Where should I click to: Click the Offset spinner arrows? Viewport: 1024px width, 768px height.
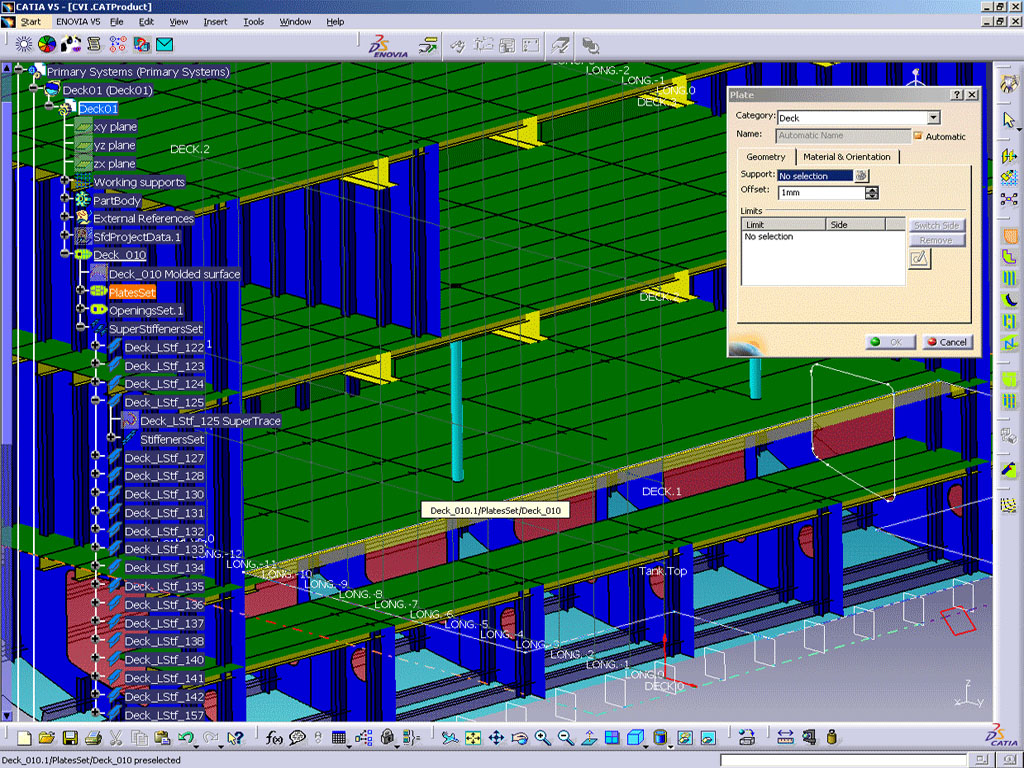click(872, 193)
